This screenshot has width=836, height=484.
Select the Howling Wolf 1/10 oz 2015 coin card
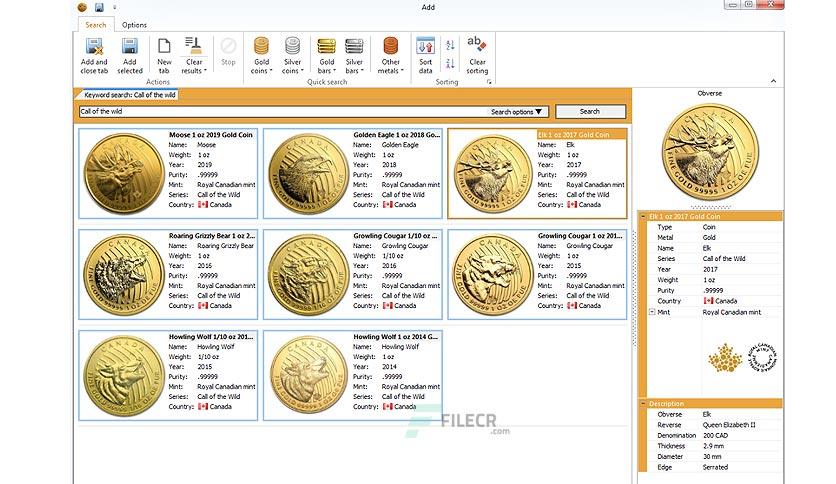click(168, 375)
